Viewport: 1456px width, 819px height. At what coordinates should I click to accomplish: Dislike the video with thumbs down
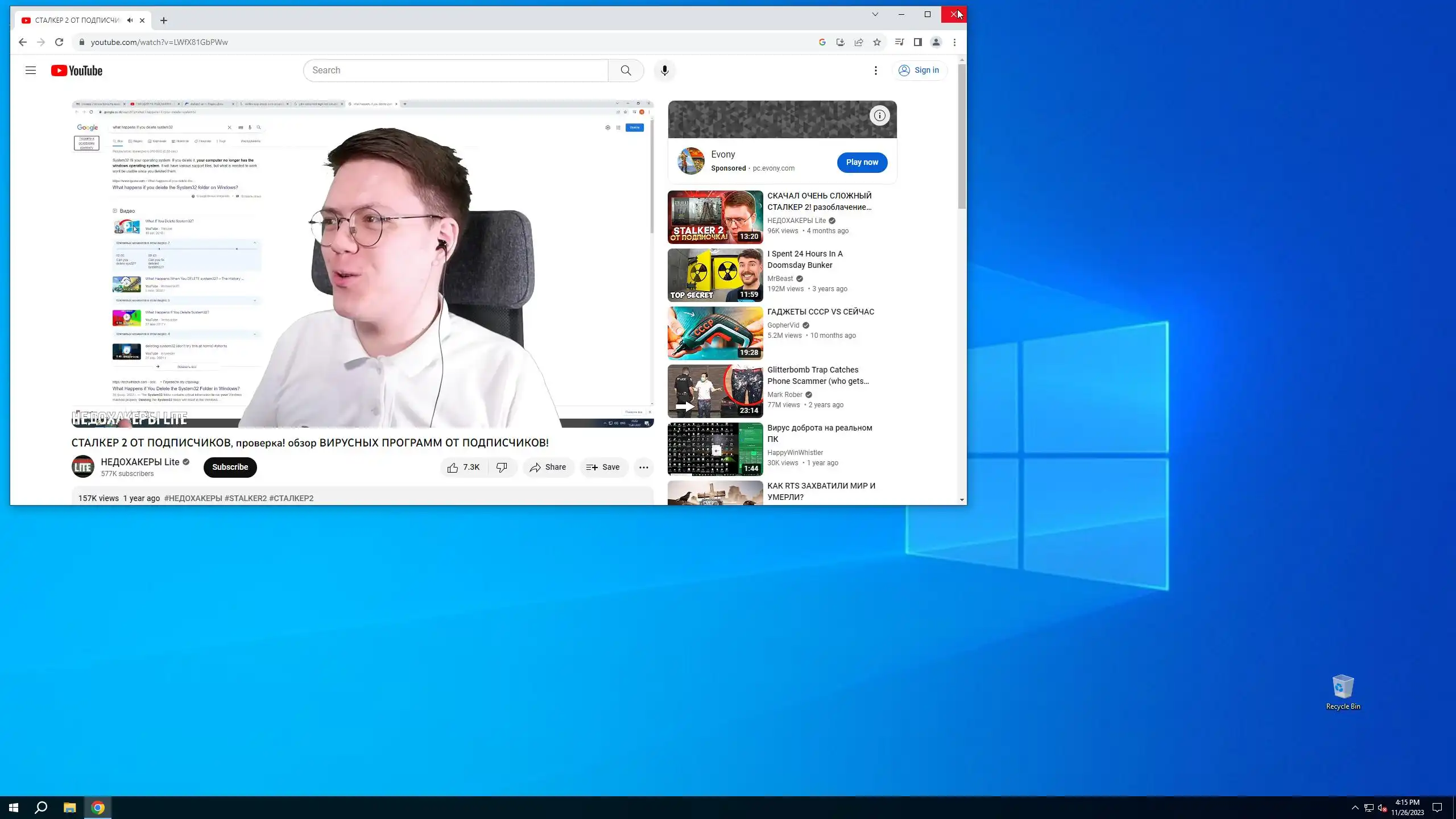point(502,467)
